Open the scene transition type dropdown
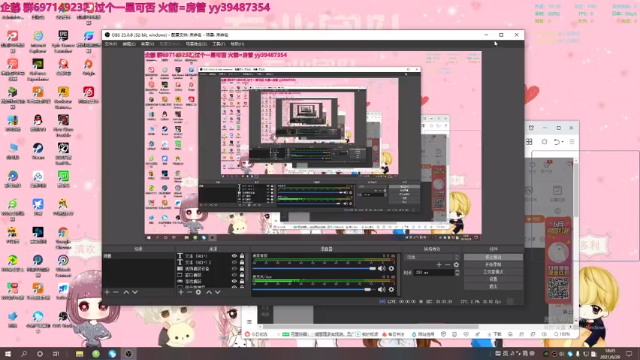 coord(432,257)
